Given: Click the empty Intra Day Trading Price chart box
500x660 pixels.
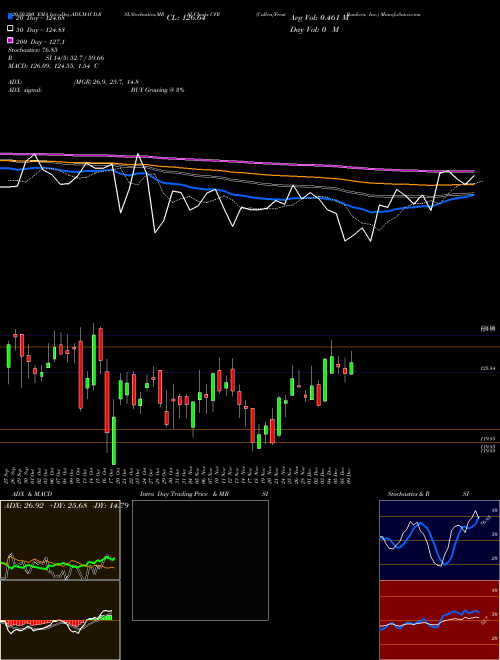Looking at the screenshot, I should pyautogui.click(x=200, y=560).
